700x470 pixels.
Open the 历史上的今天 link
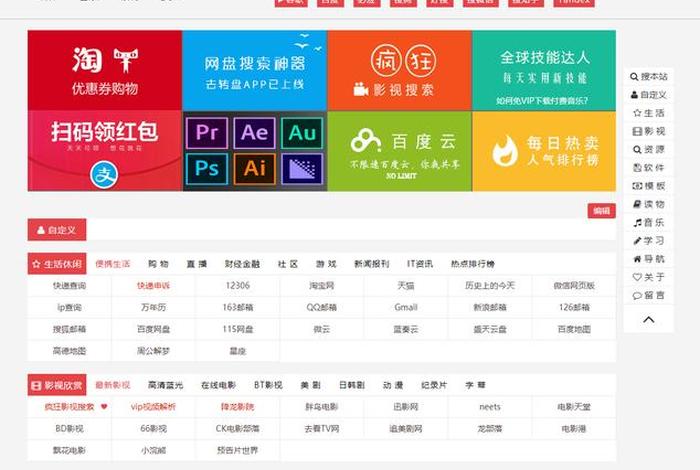(x=490, y=286)
